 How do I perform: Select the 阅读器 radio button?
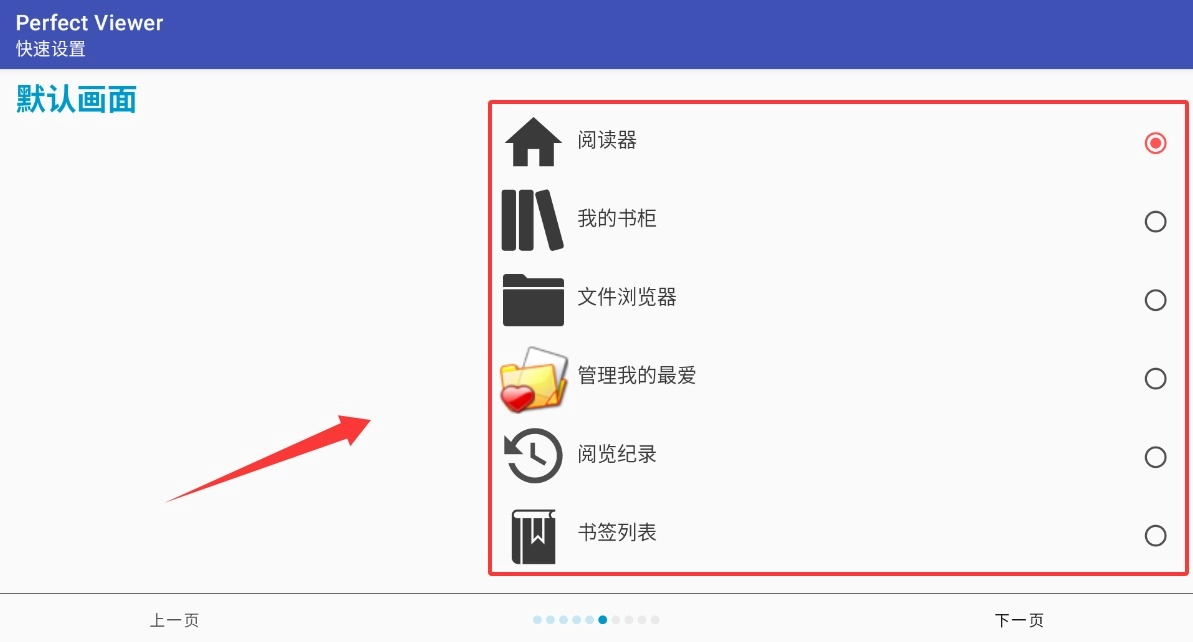click(x=1155, y=143)
